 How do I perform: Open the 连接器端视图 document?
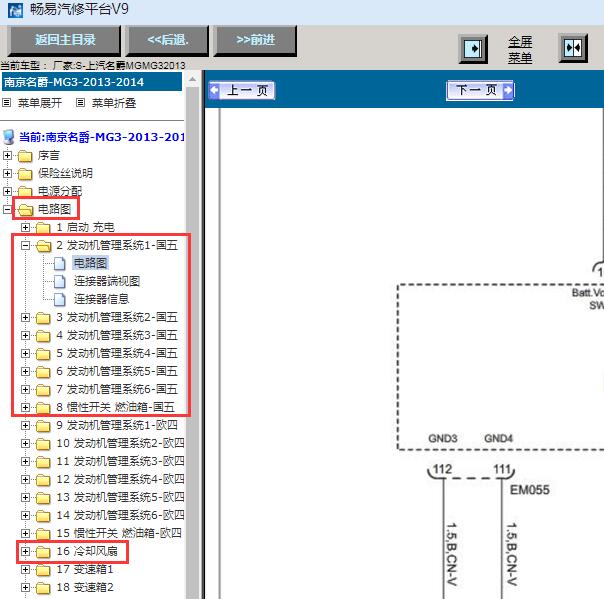point(107,281)
